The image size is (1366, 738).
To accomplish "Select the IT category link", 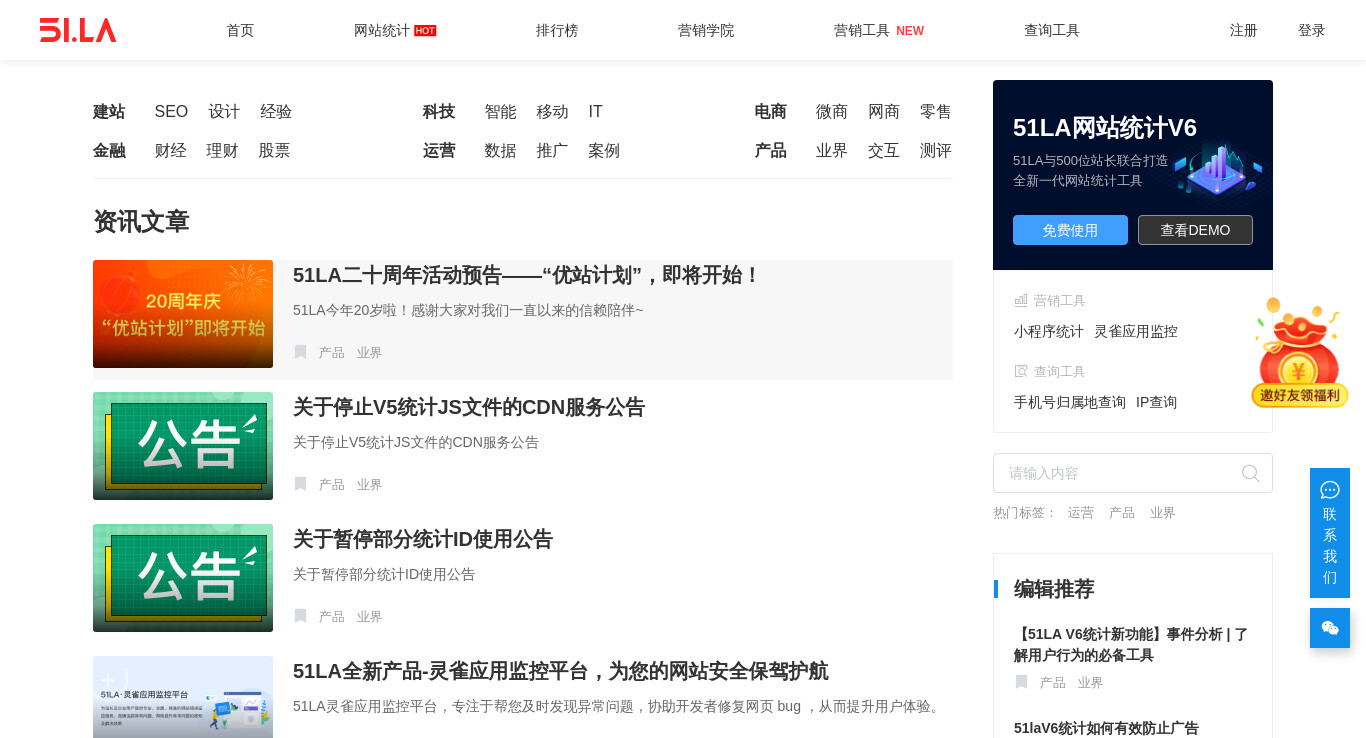I will point(596,112).
